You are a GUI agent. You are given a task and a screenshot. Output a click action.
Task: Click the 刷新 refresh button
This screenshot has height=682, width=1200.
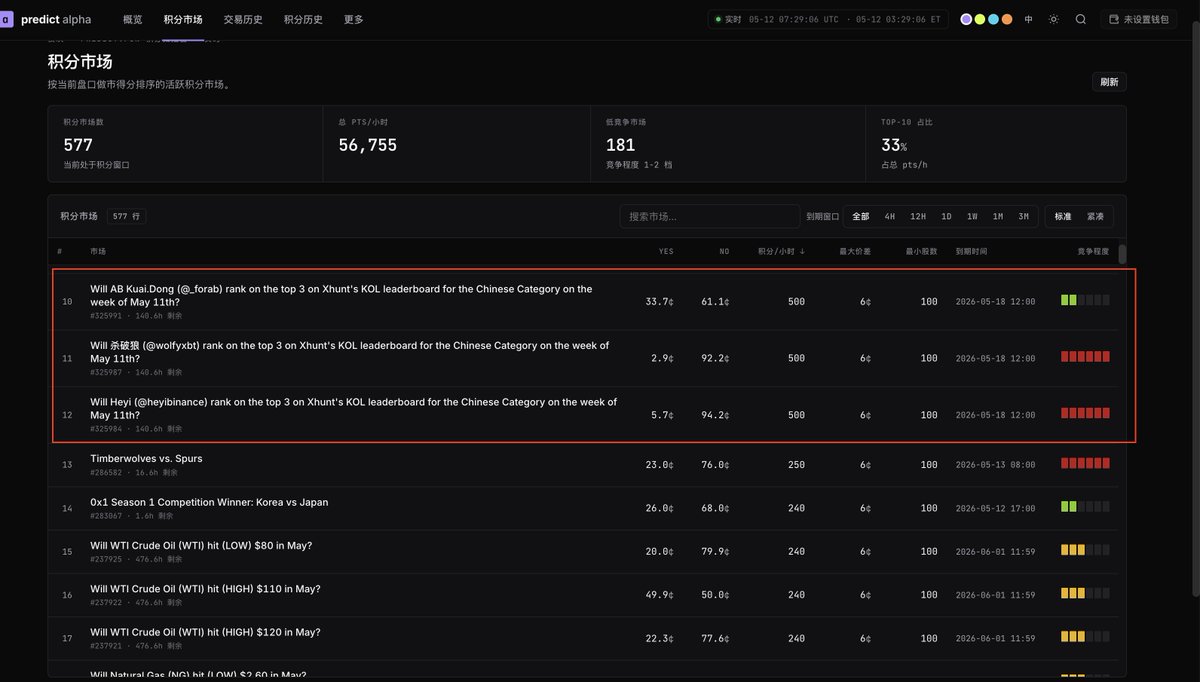[1109, 82]
